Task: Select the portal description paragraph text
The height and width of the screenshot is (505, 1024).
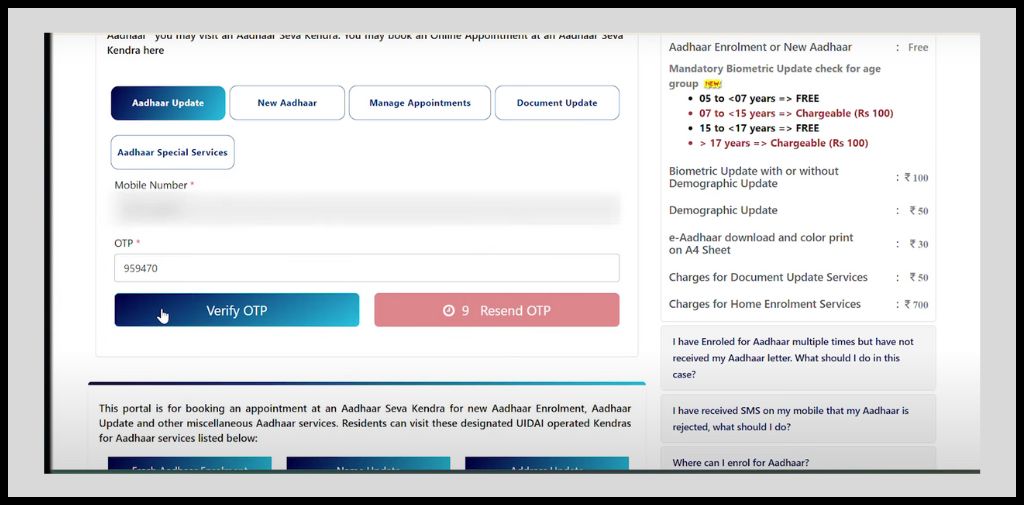Action: click(x=365, y=423)
